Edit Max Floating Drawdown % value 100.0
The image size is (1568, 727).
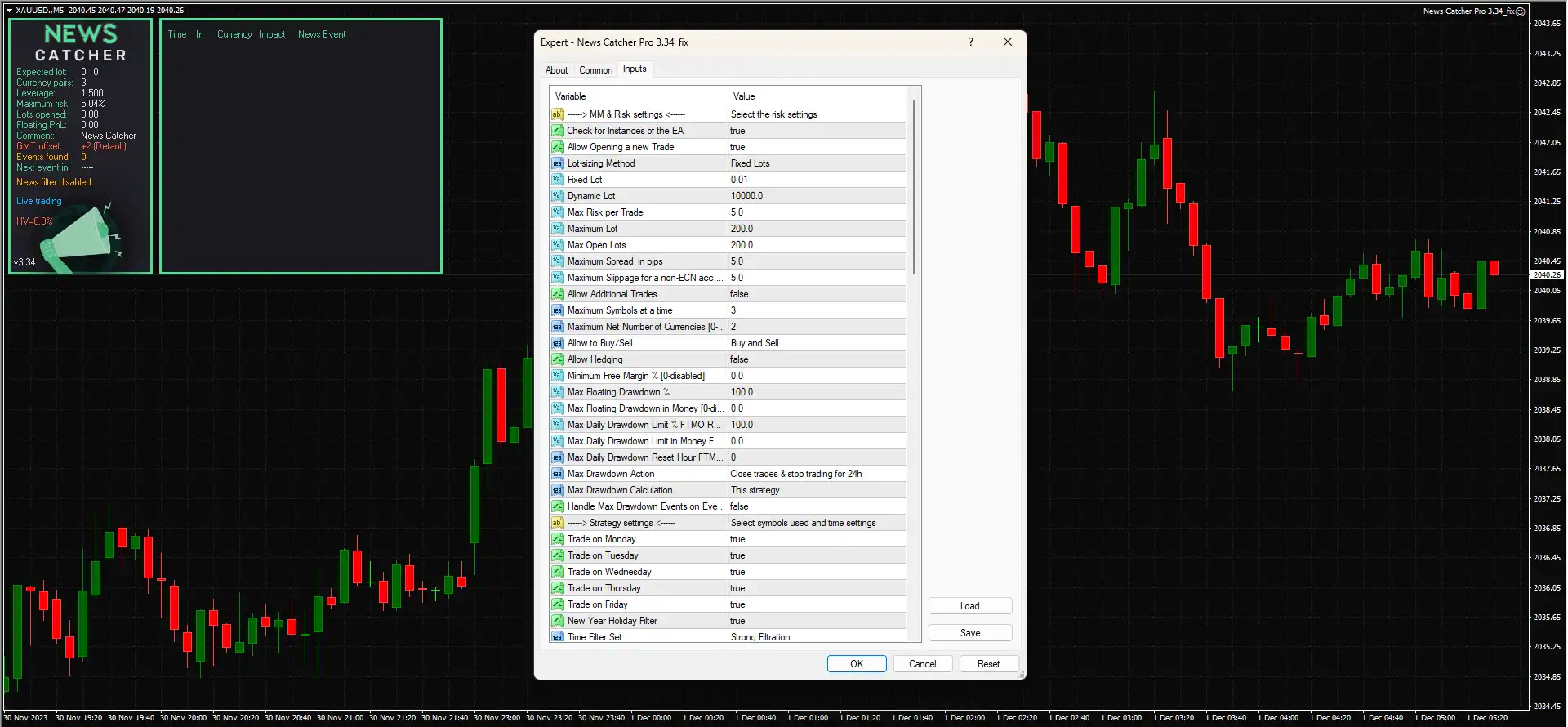click(x=817, y=392)
